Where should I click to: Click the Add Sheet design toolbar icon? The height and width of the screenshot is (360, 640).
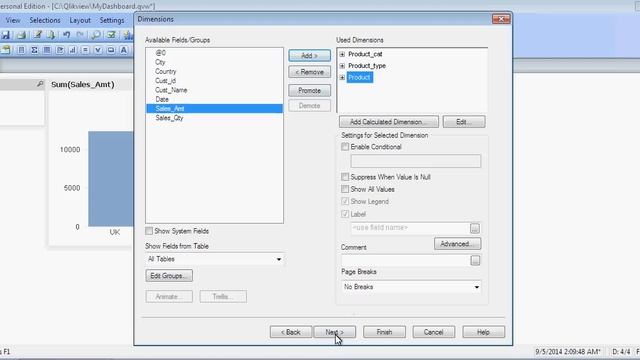[6, 50]
